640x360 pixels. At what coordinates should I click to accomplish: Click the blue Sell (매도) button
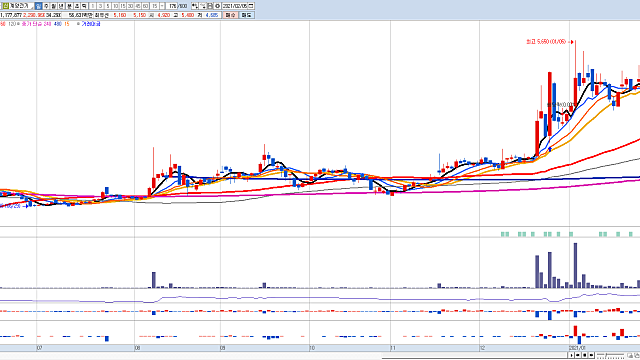pyautogui.click(x=247, y=15)
